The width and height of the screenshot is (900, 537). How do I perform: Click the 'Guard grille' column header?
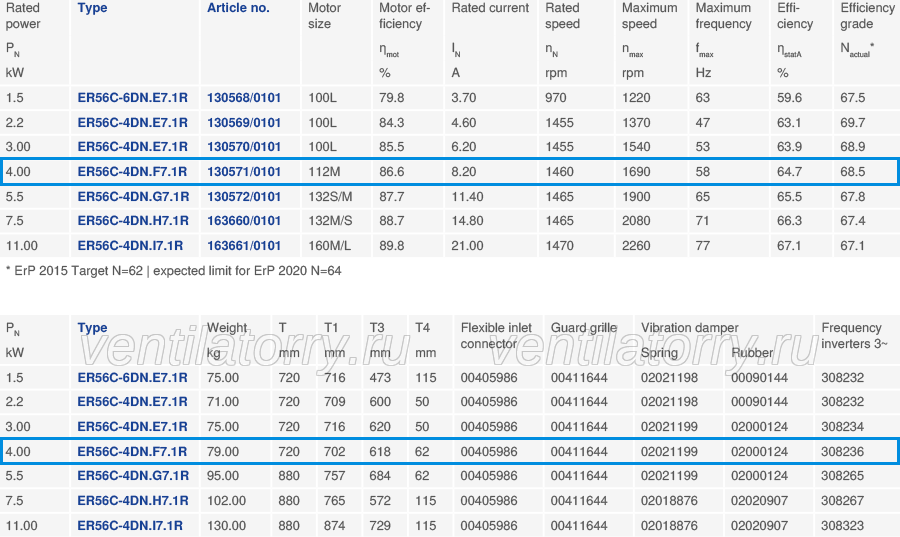click(584, 328)
